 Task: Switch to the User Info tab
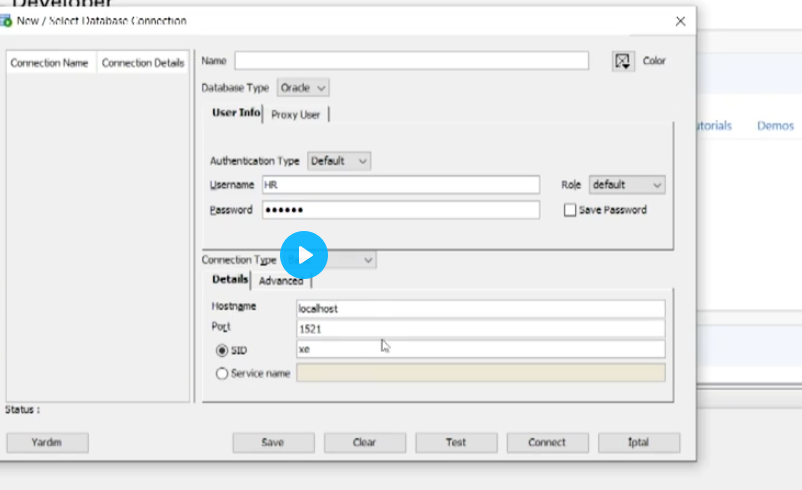click(x=236, y=113)
